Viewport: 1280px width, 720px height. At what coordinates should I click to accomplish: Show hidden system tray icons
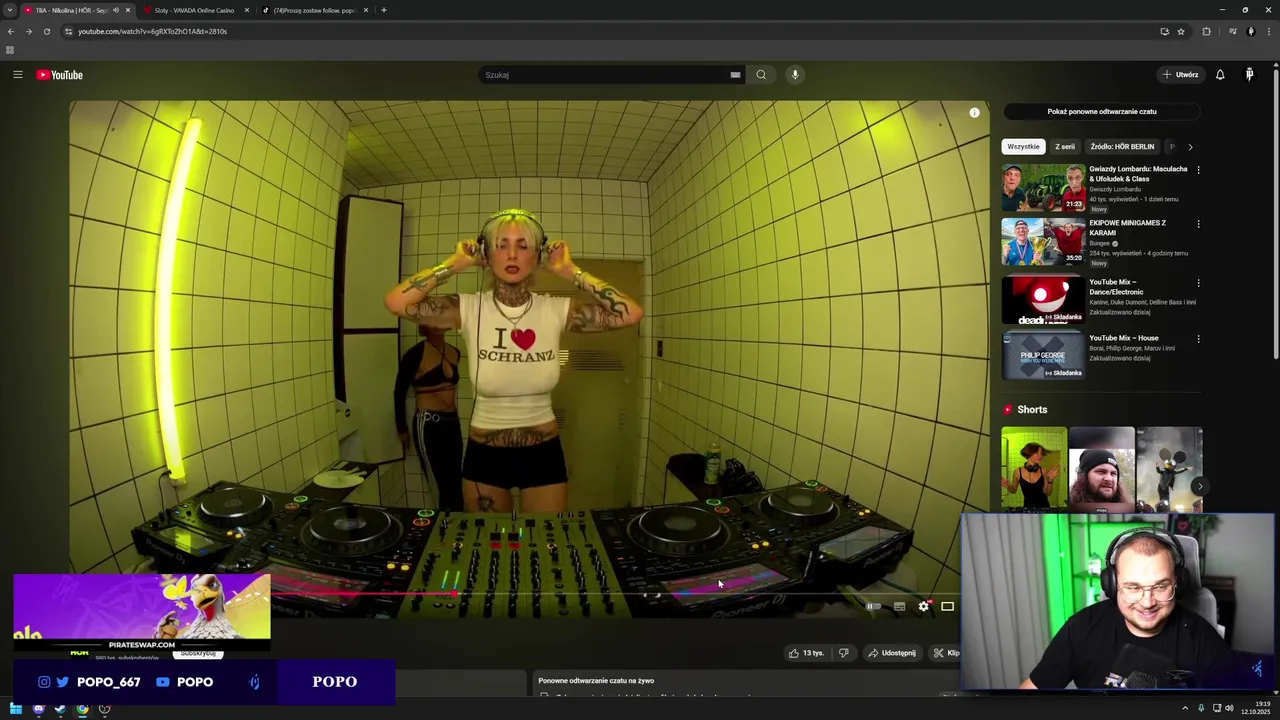click(1186, 709)
